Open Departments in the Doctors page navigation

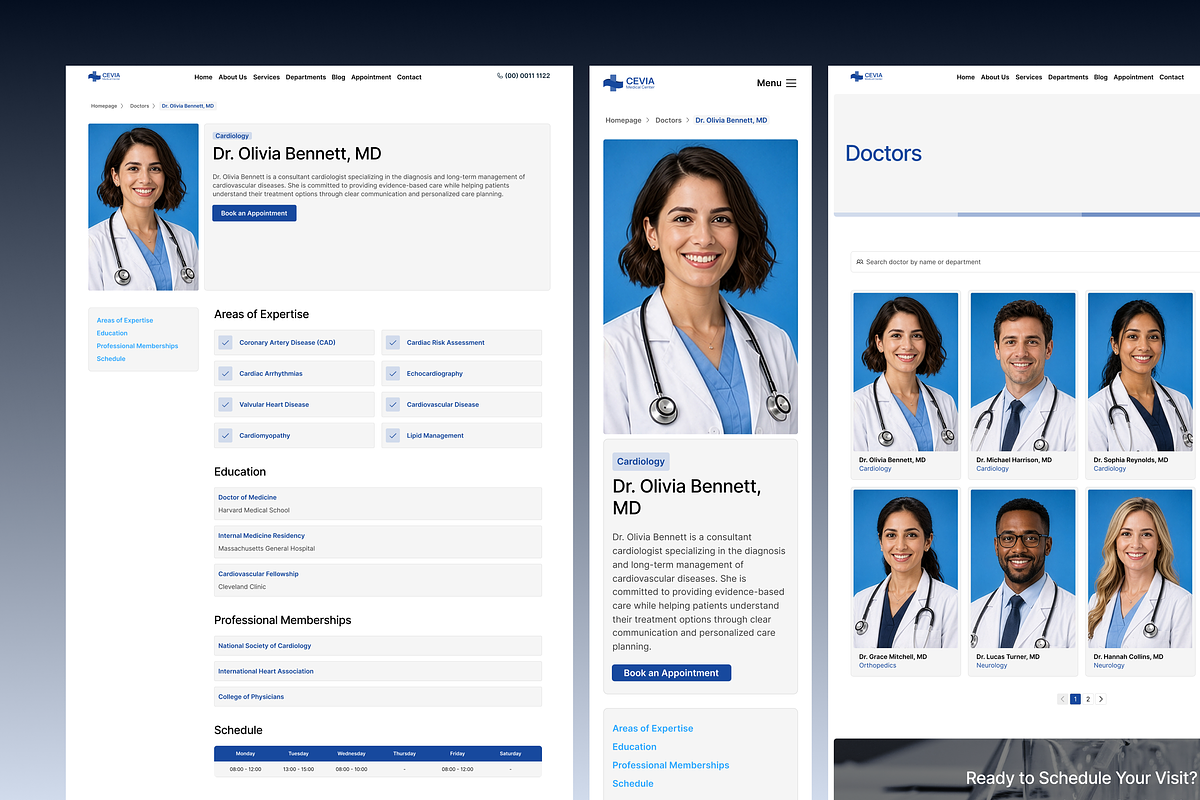coord(1068,77)
